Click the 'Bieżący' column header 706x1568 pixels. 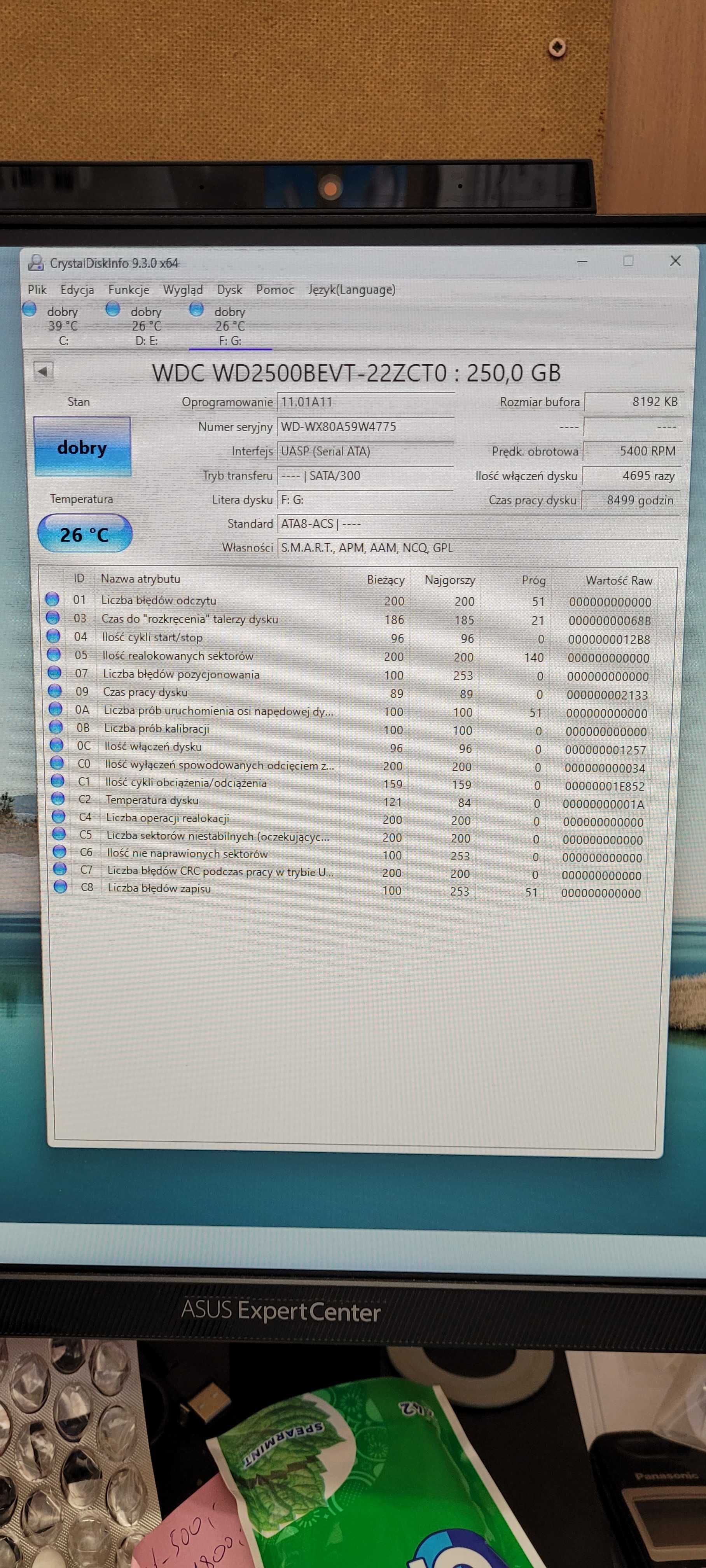[x=386, y=579]
